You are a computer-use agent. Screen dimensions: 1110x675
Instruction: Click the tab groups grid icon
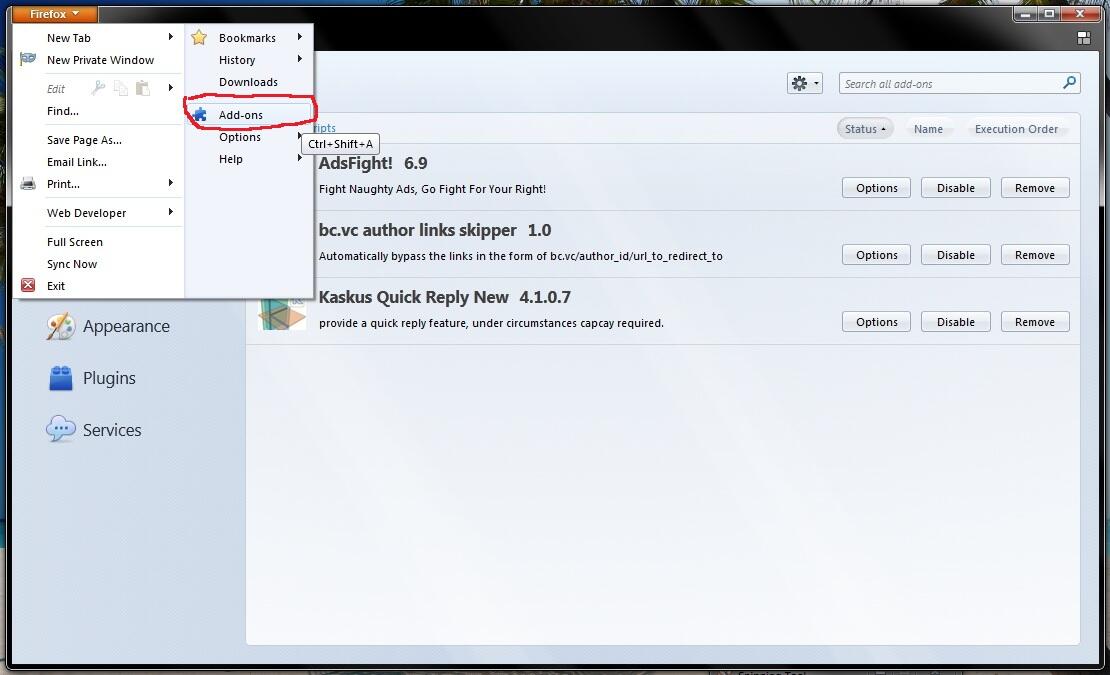(1084, 38)
